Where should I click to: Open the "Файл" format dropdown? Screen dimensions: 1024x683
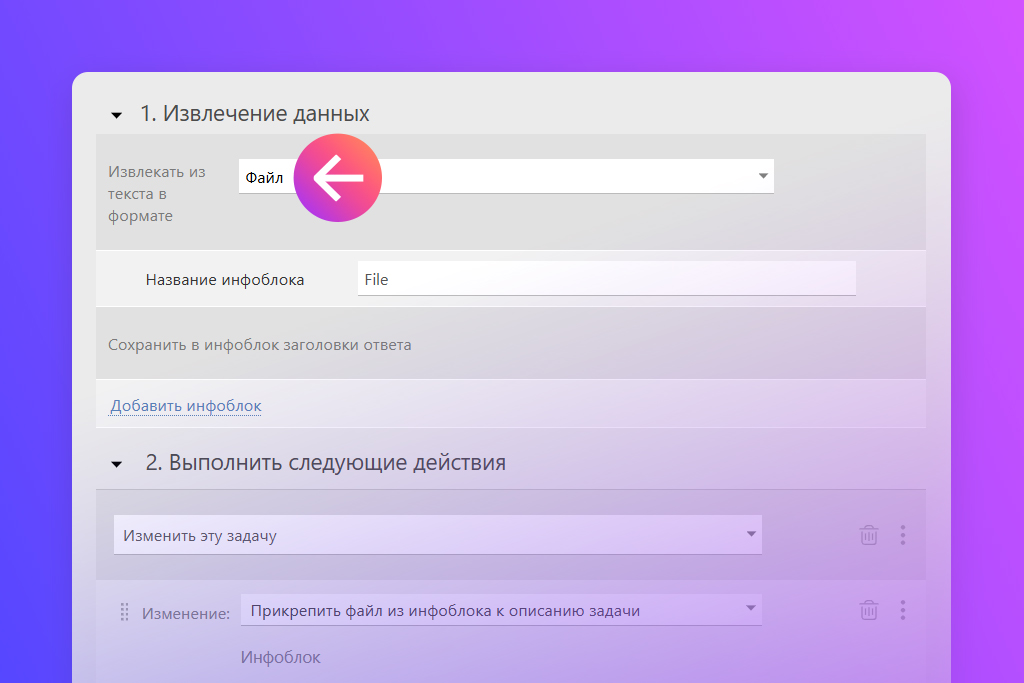tap(762, 177)
